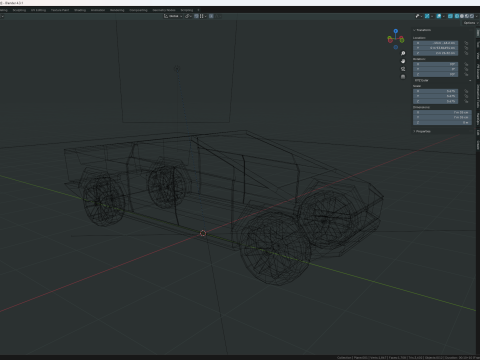The image size is (480, 360).
Task: Open the Geometry Nodes workspace tab
Action: [164, 10]
